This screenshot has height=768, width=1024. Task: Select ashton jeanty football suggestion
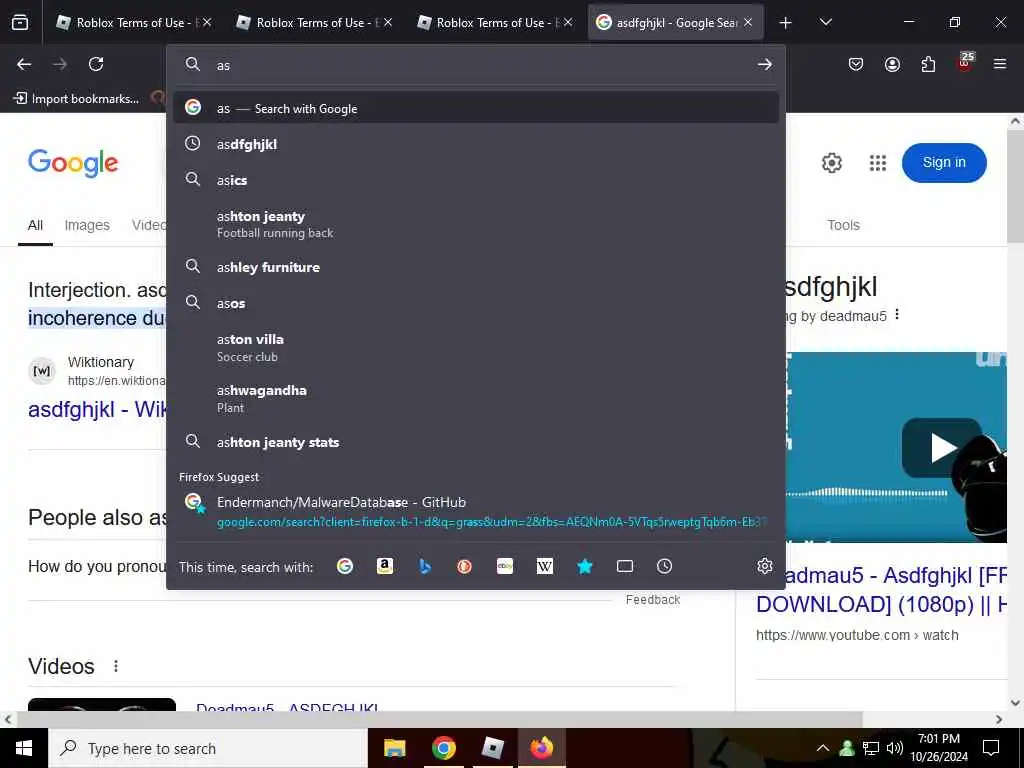click(476, 224)
